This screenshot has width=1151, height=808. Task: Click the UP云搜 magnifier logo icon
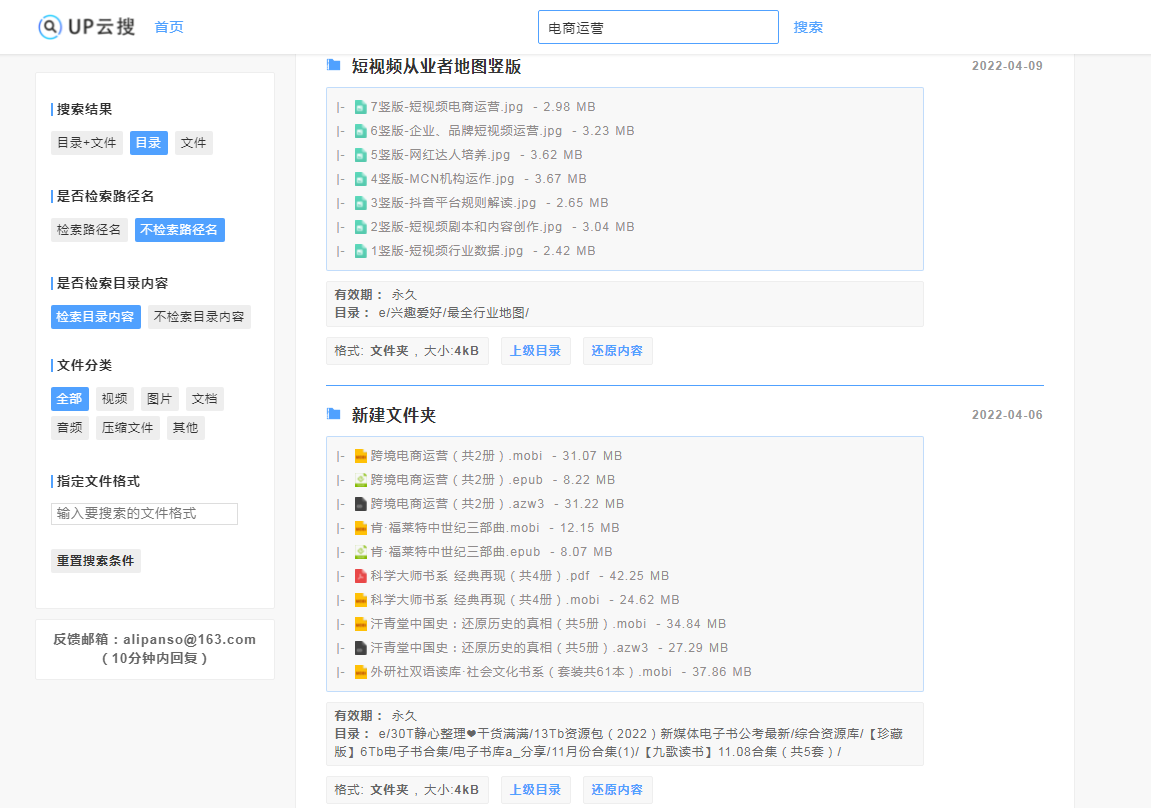(x=50, y=27)
